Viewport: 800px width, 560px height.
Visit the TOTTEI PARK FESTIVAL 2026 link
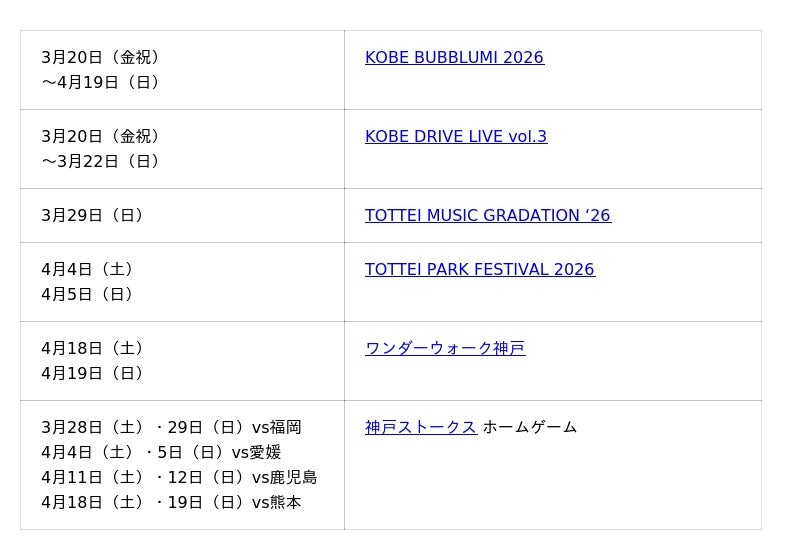click(479, 270)
